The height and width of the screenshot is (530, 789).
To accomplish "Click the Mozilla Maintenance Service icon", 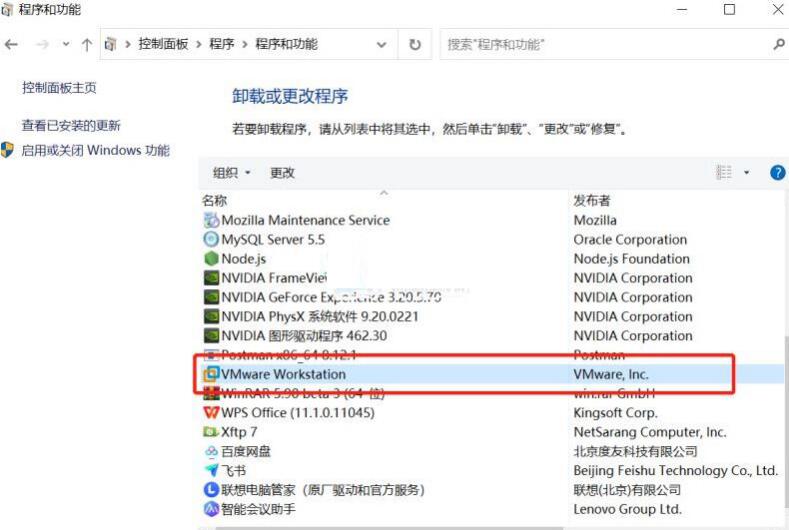I will (x=211, y=220).
